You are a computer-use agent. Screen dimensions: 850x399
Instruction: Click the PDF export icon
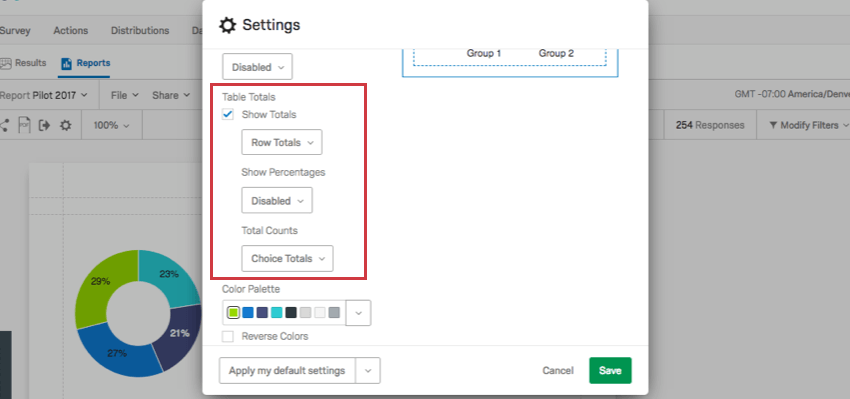click(24, 125)
